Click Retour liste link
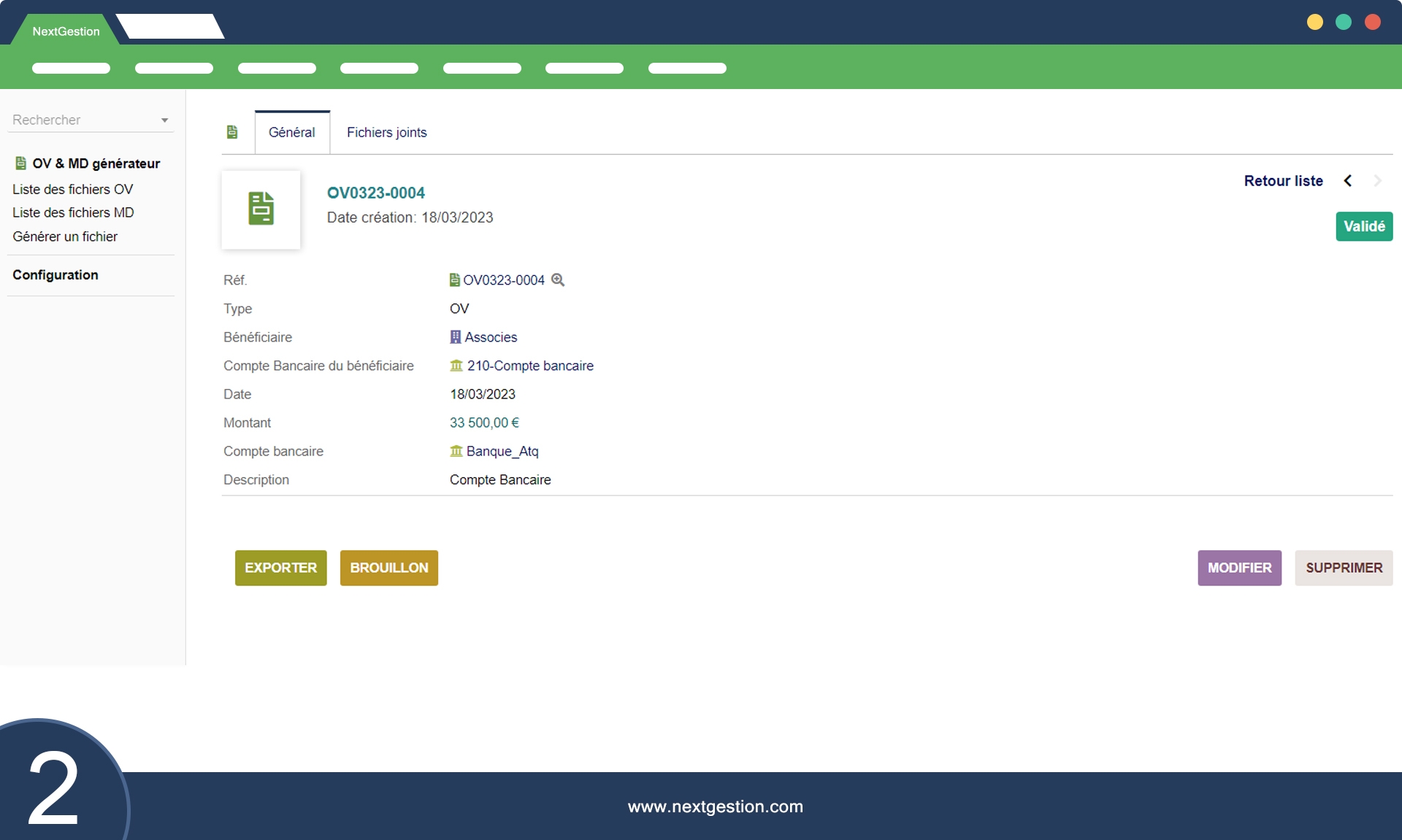This screenshot has width=1402, height=840. (1283, 181)
